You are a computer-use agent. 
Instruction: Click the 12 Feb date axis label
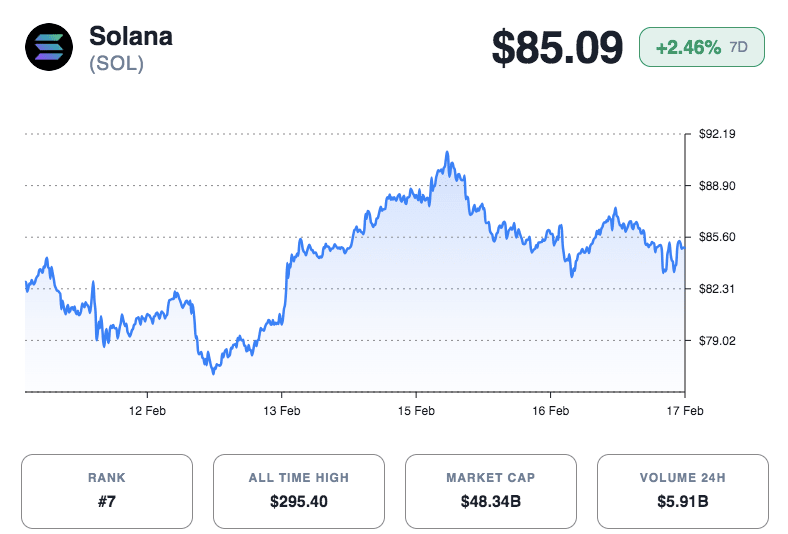tap(148, 411)
